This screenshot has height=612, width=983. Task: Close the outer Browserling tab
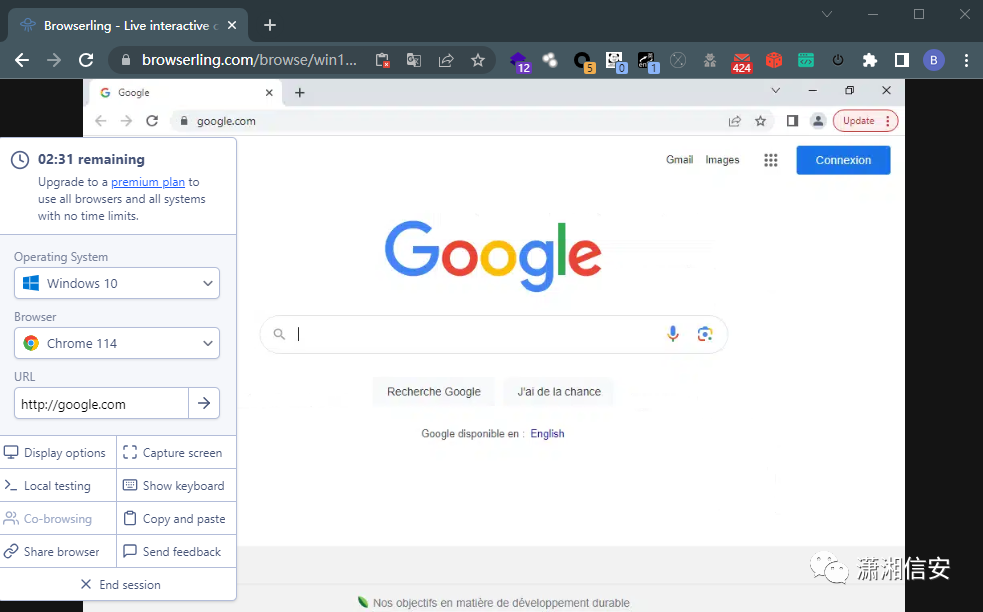232,25
